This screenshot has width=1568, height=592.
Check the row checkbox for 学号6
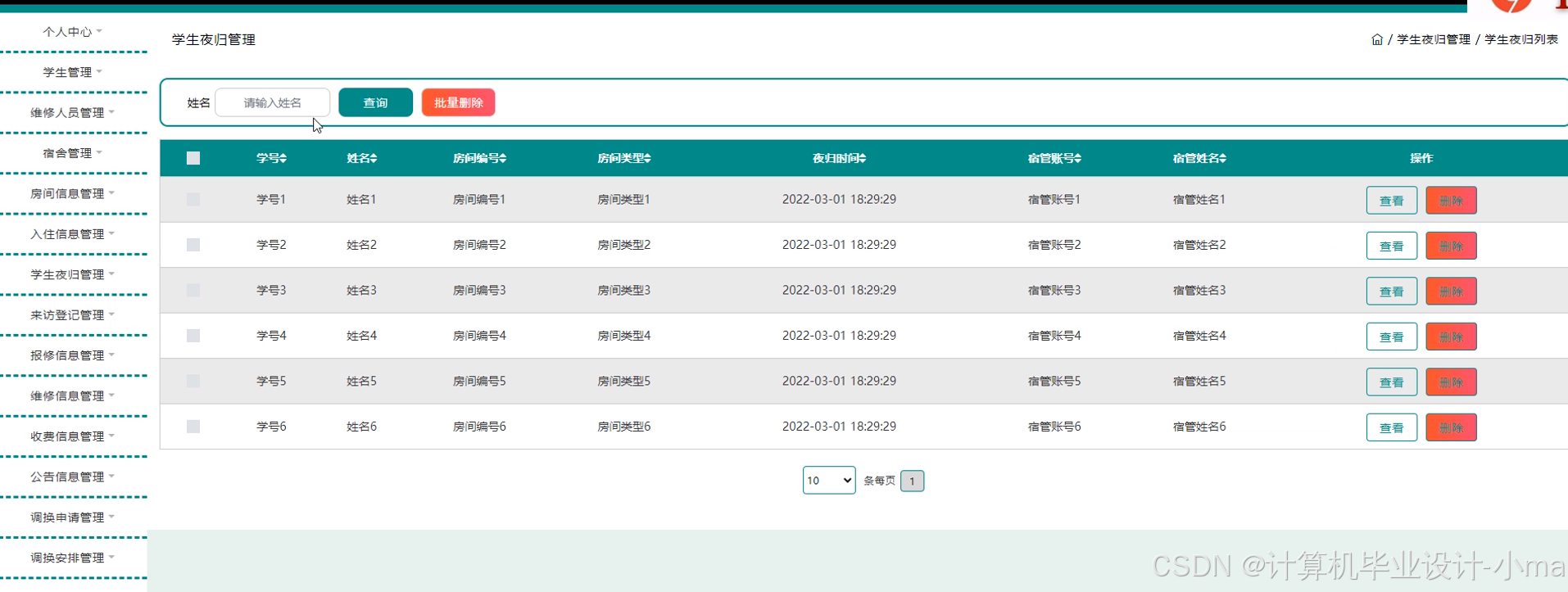[x=193, y=427]
